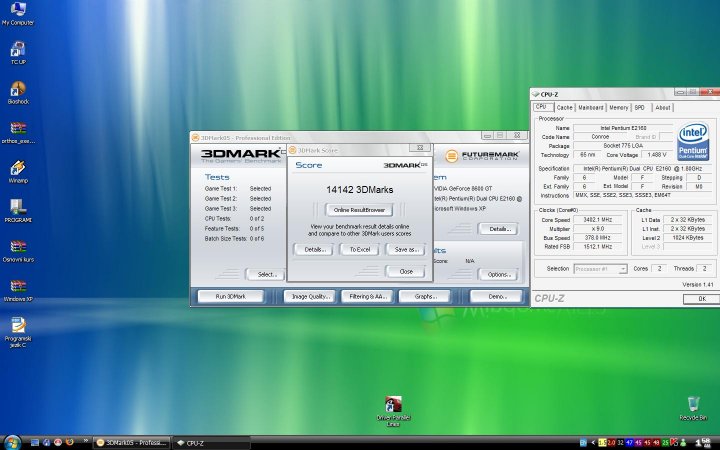
Task: Open the Start menu orb
Action: click(x=12, y=442)
